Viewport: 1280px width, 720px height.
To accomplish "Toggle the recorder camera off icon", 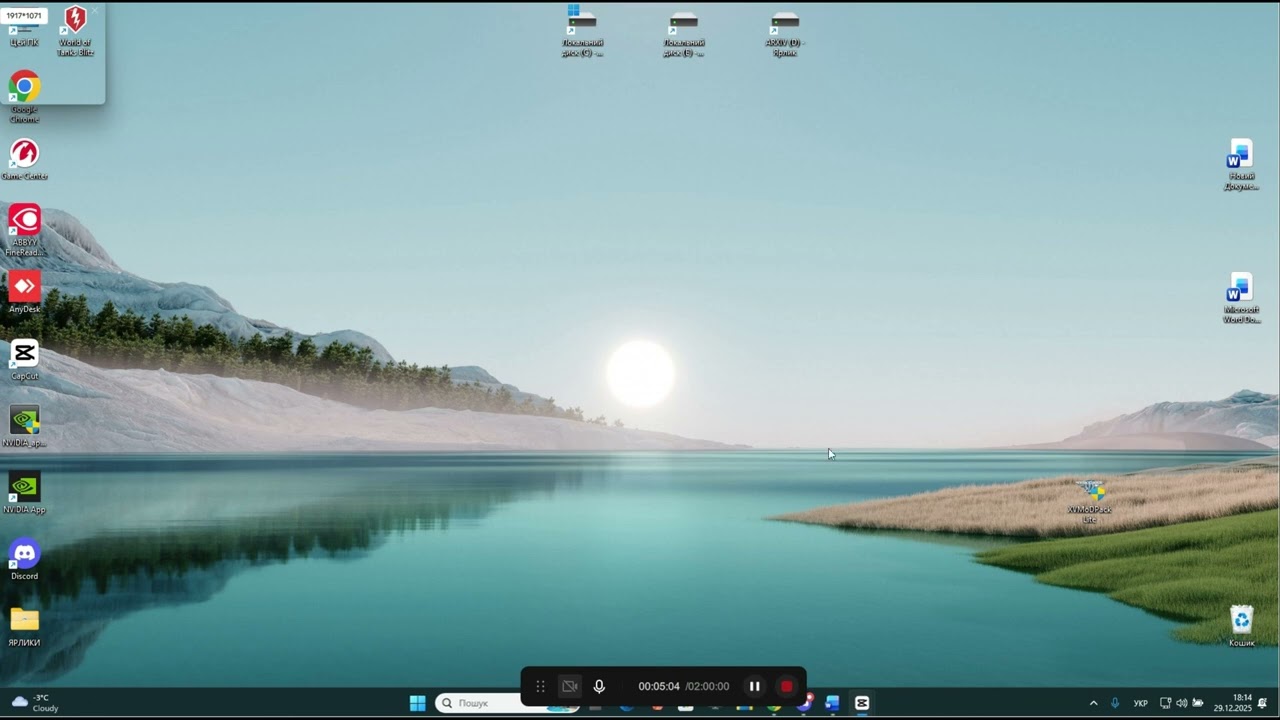I will (570, 686).
